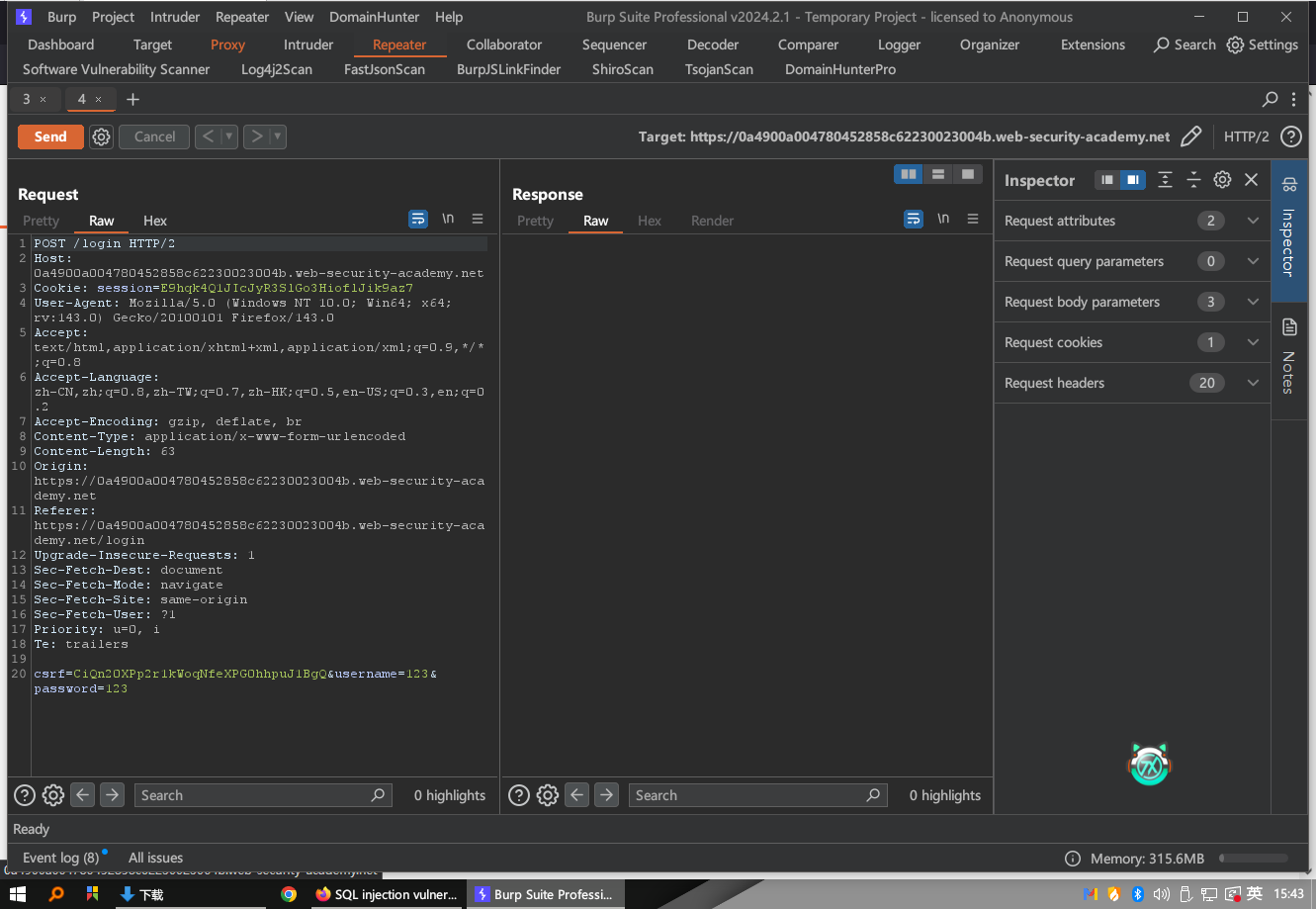1316x909 pixels.
Task: Open Repeater settings gear beside Send
Action: pos(101,136)
